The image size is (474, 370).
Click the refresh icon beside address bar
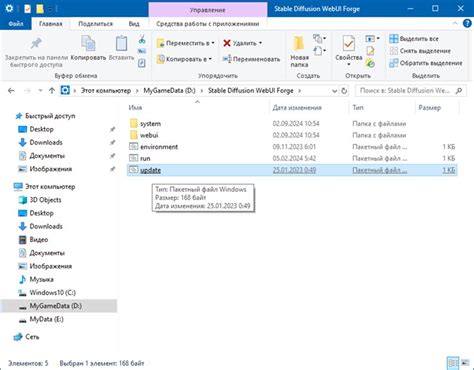click(x=344, y=91)
